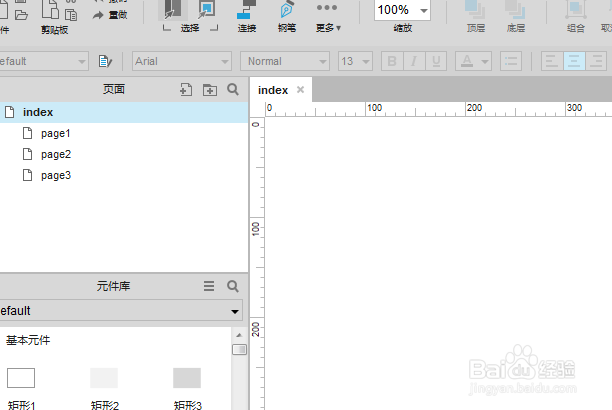Click the Group (组合) icon
The image size is (612, 410).
(x=576, y=16)
